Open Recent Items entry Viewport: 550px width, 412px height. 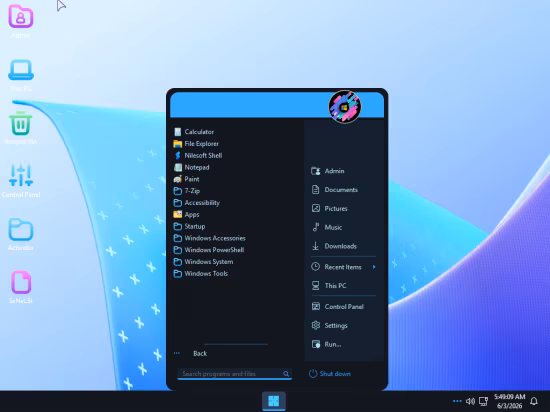pos(336,267)
